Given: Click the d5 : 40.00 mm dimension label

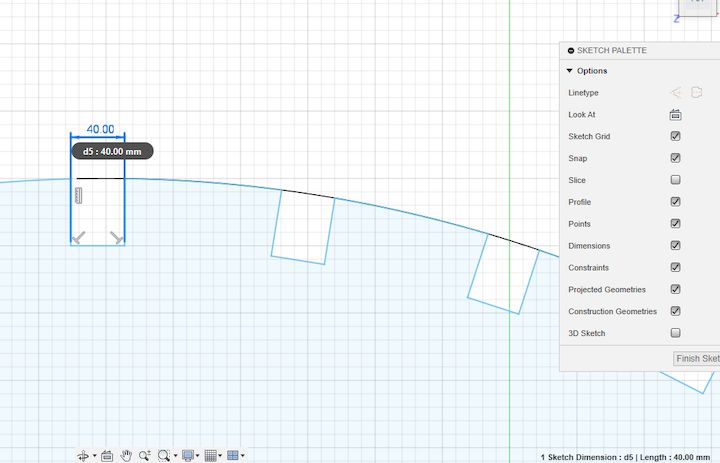Looking at the screenshot, I should pyautogui.click(x=112, y=151).
